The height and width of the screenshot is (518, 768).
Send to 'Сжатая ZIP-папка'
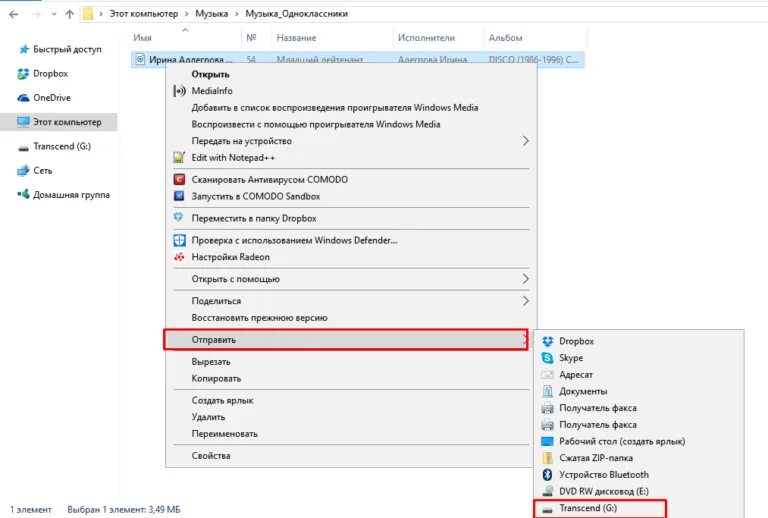point(639,458)
